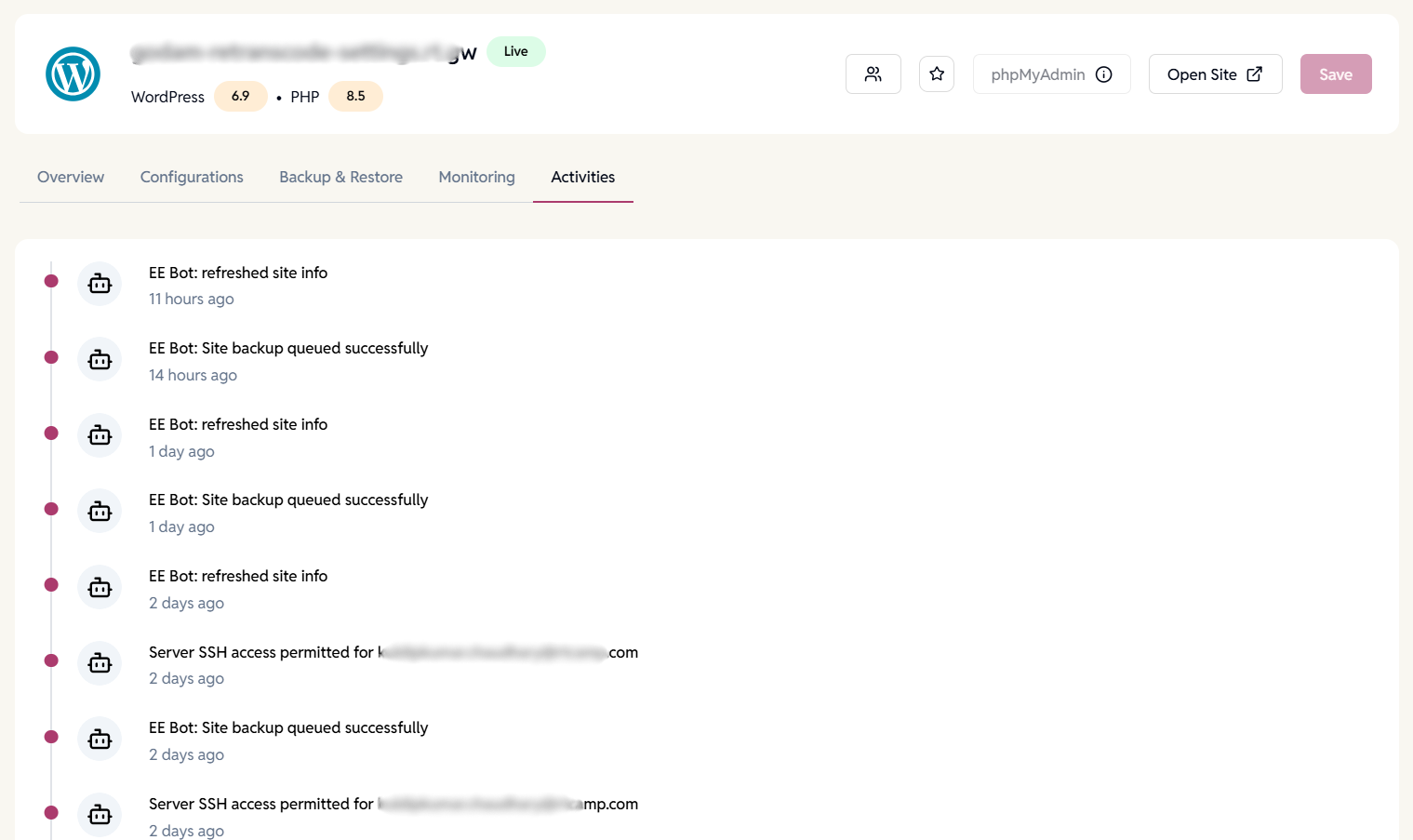Click timeline dot for 11 hours ago entry
The image size is (1413, 840).
tap(52, 281)
